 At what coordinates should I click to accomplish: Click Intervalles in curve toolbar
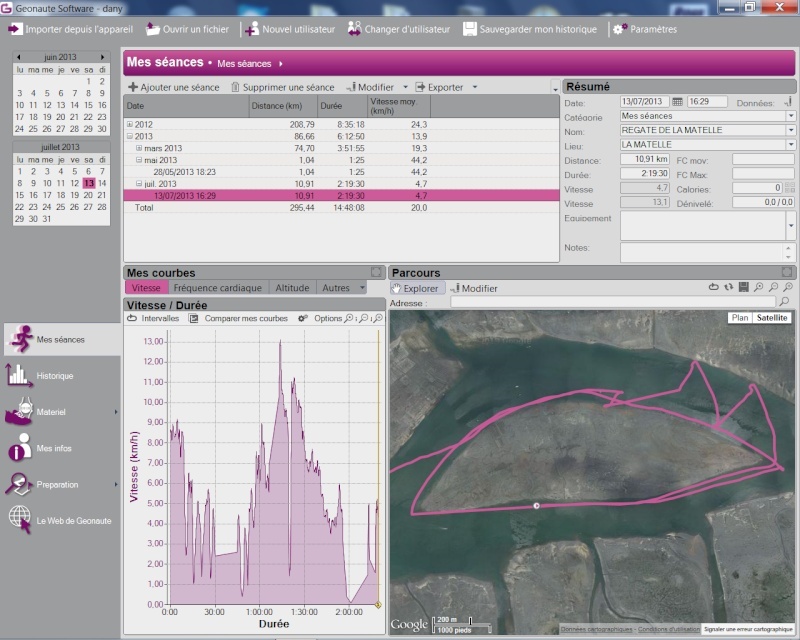(154, 318)
